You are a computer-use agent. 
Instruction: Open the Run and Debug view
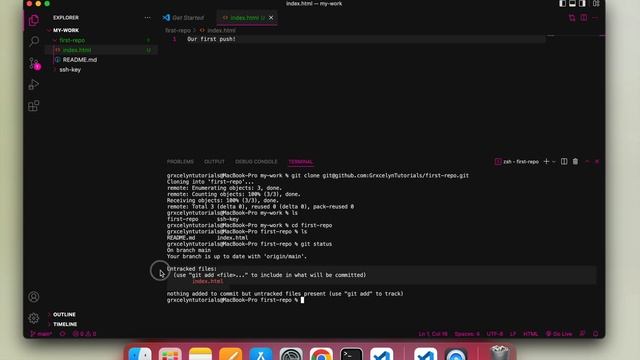(x=34, y=84)
